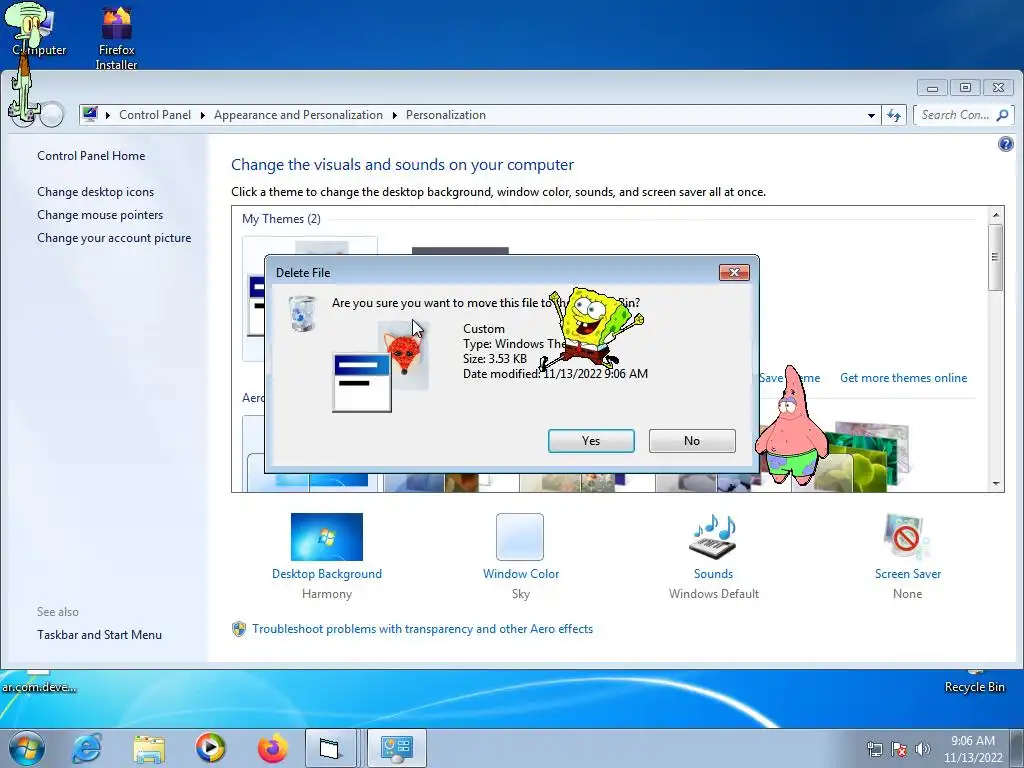Open Action Center flag tray icon

point(899,749)
